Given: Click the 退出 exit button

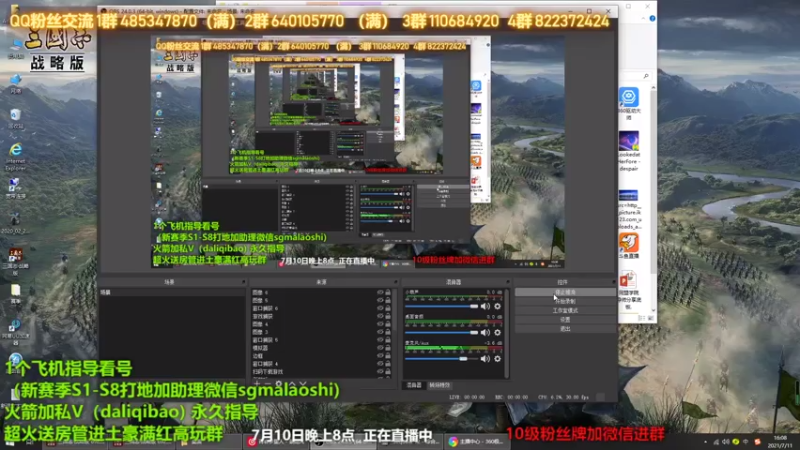Looking at the screenshot, I should click(565, 329).
